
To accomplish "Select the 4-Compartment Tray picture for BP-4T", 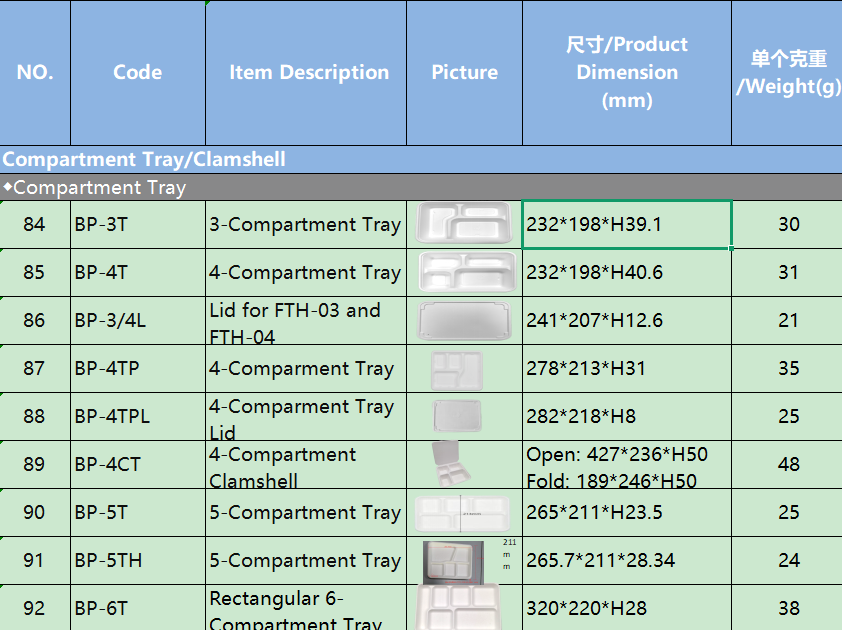I will click(x=465, y=271).
